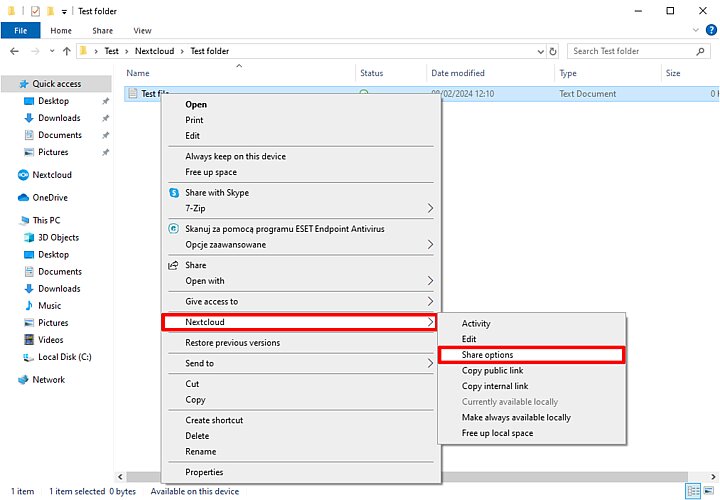720x500 pixels.
Task: Switch to the View ribbon tab
Action: tap(142, 31)
